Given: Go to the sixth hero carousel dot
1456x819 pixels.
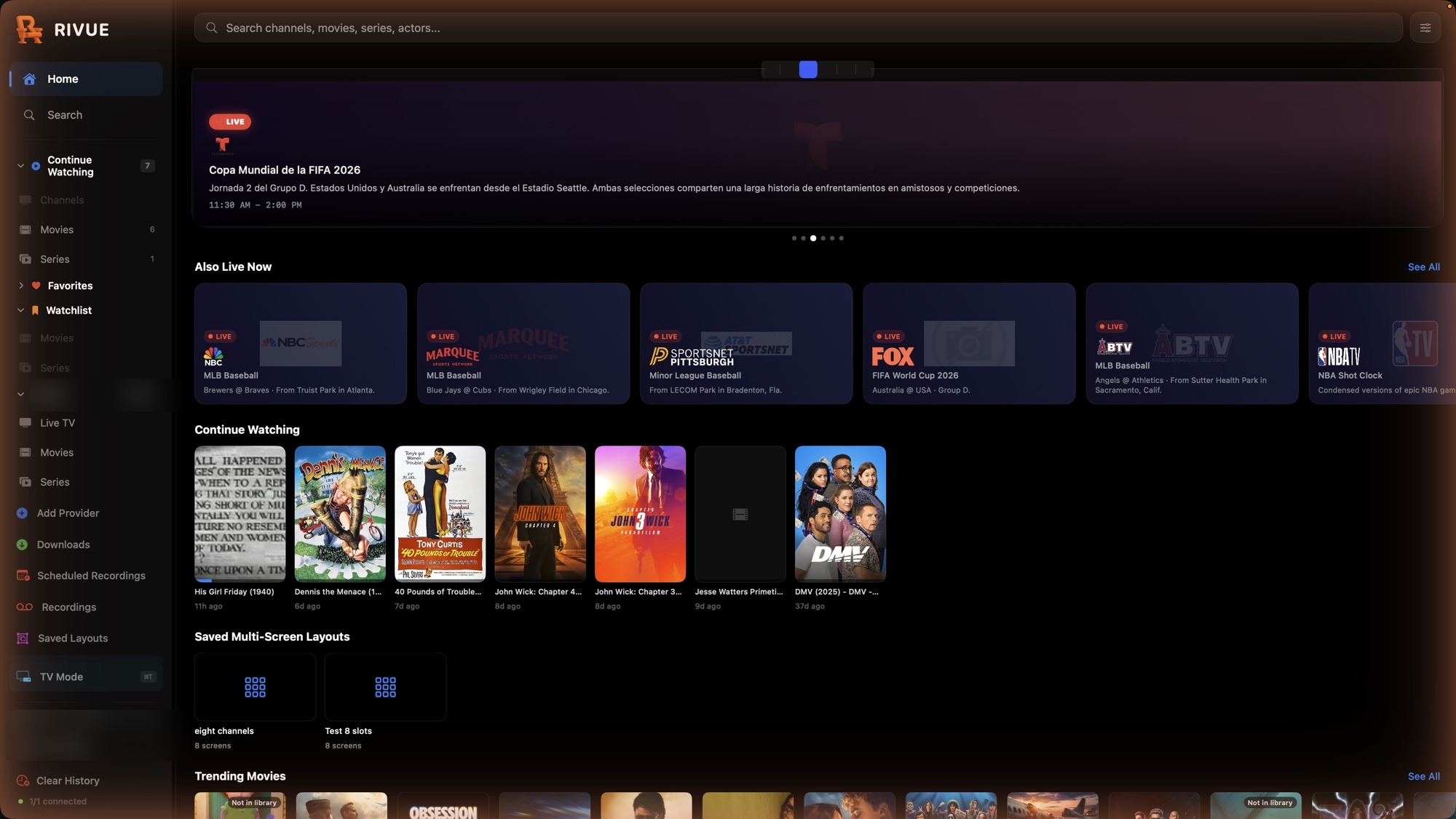Looking at the screenshot, I should tap(842, 238).
